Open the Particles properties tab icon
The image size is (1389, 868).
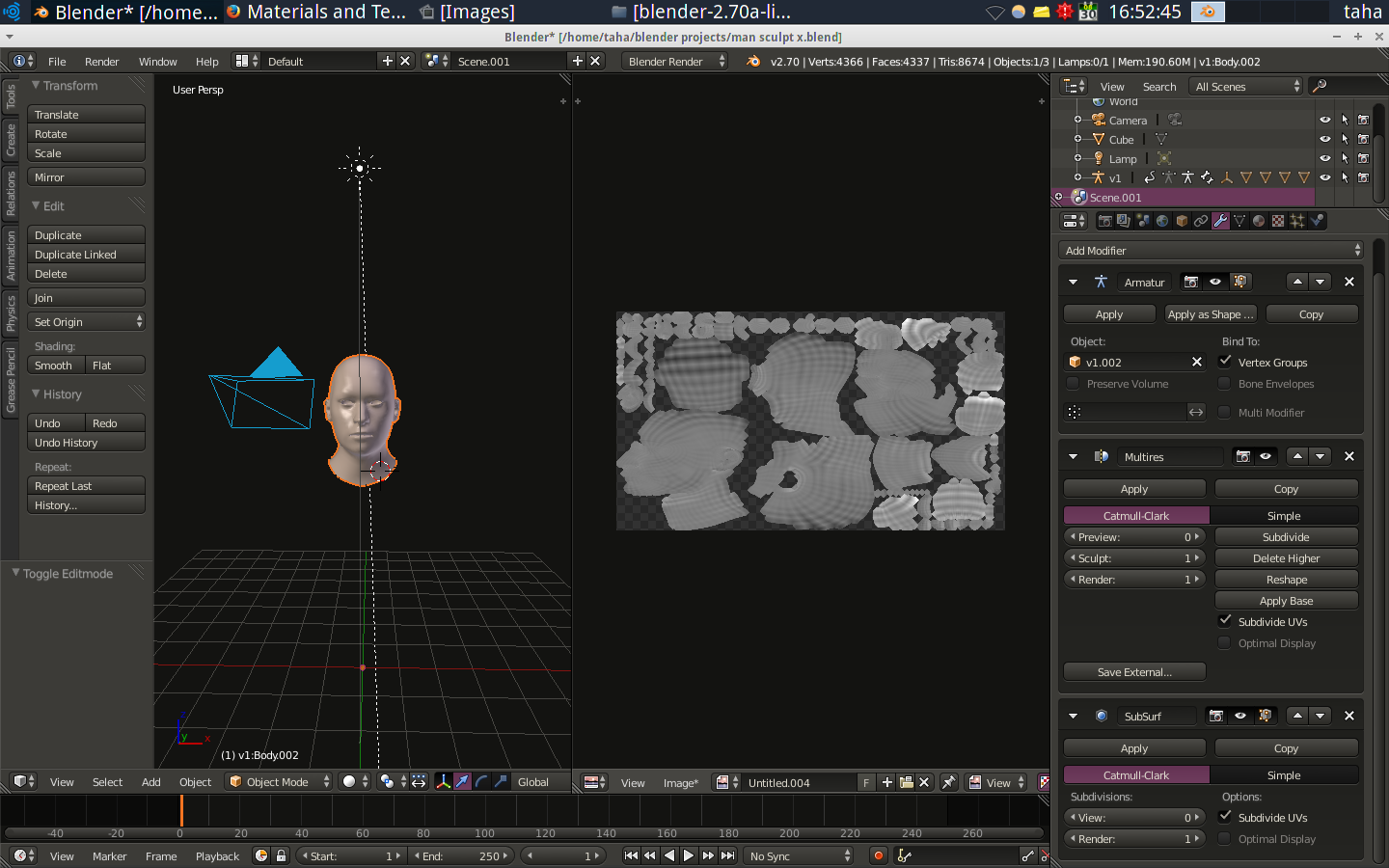click(1297, 221)
